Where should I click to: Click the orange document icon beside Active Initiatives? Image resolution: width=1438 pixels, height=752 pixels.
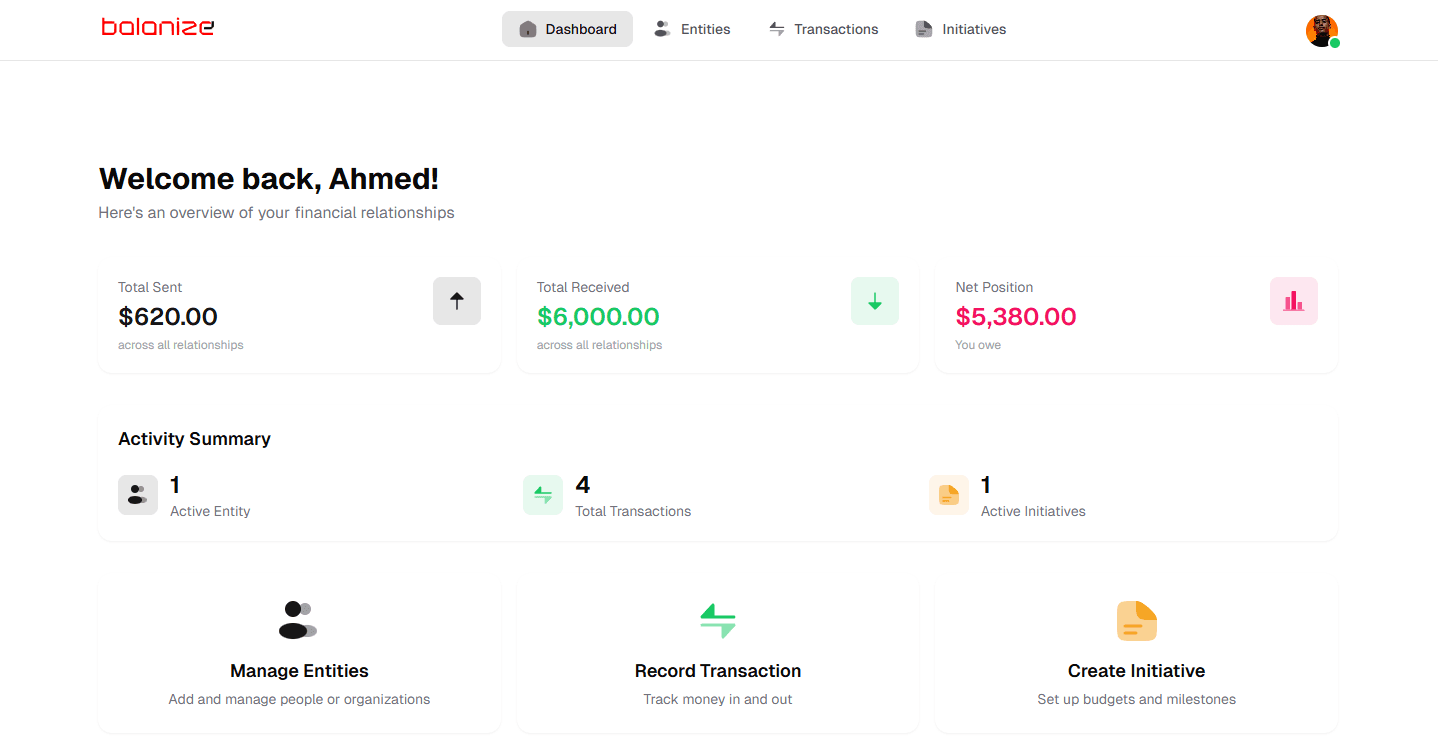948,495
